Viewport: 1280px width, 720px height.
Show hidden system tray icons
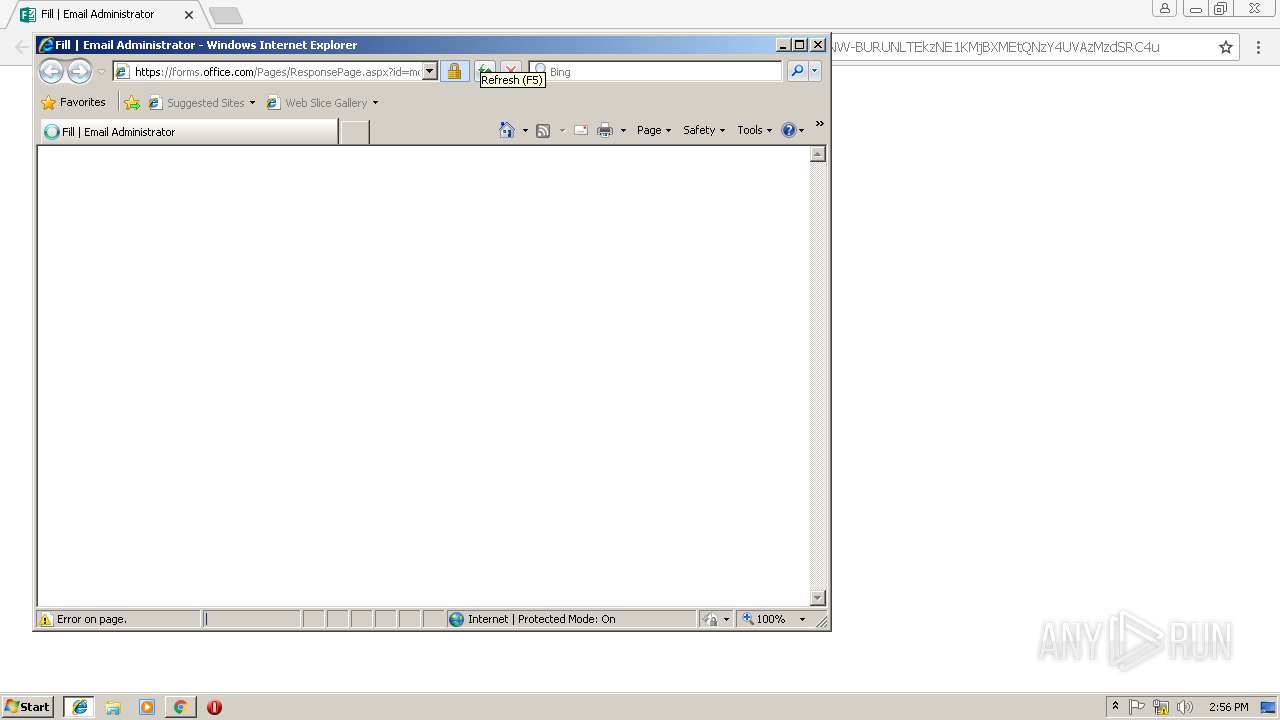click(x=1116, y=707)
